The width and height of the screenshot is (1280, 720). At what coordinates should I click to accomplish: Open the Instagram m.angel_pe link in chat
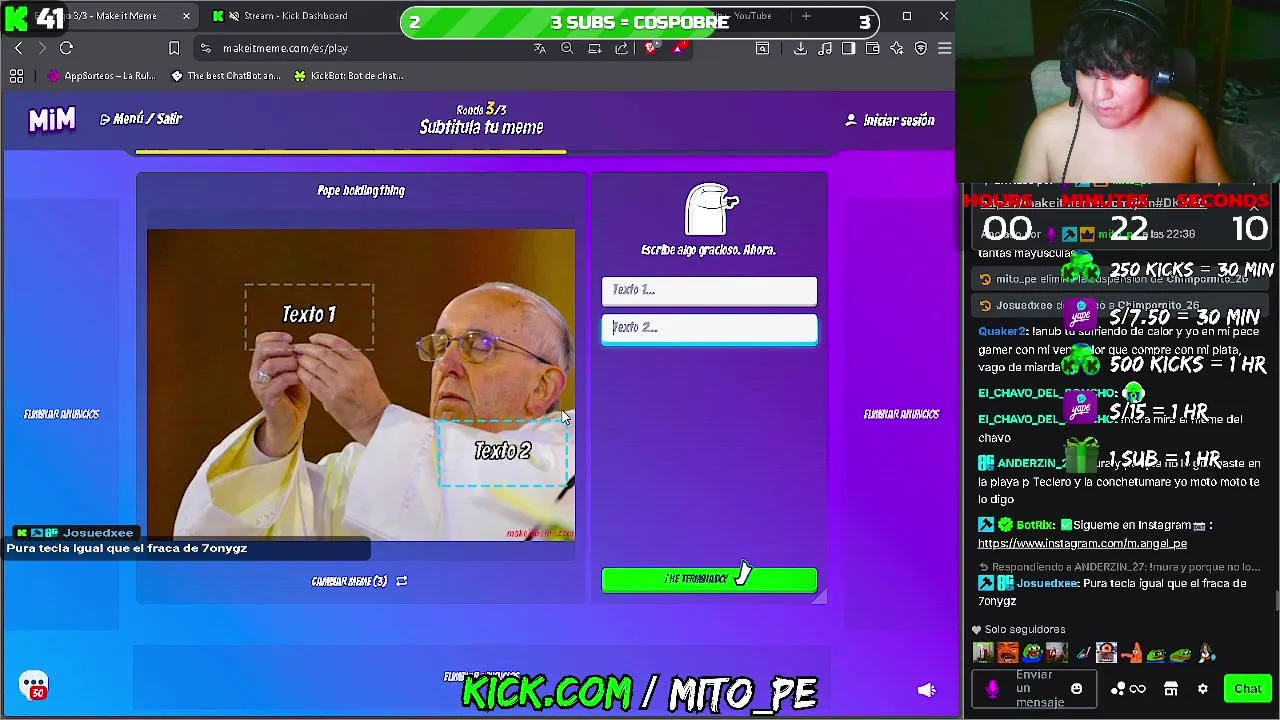(1082, 543)
